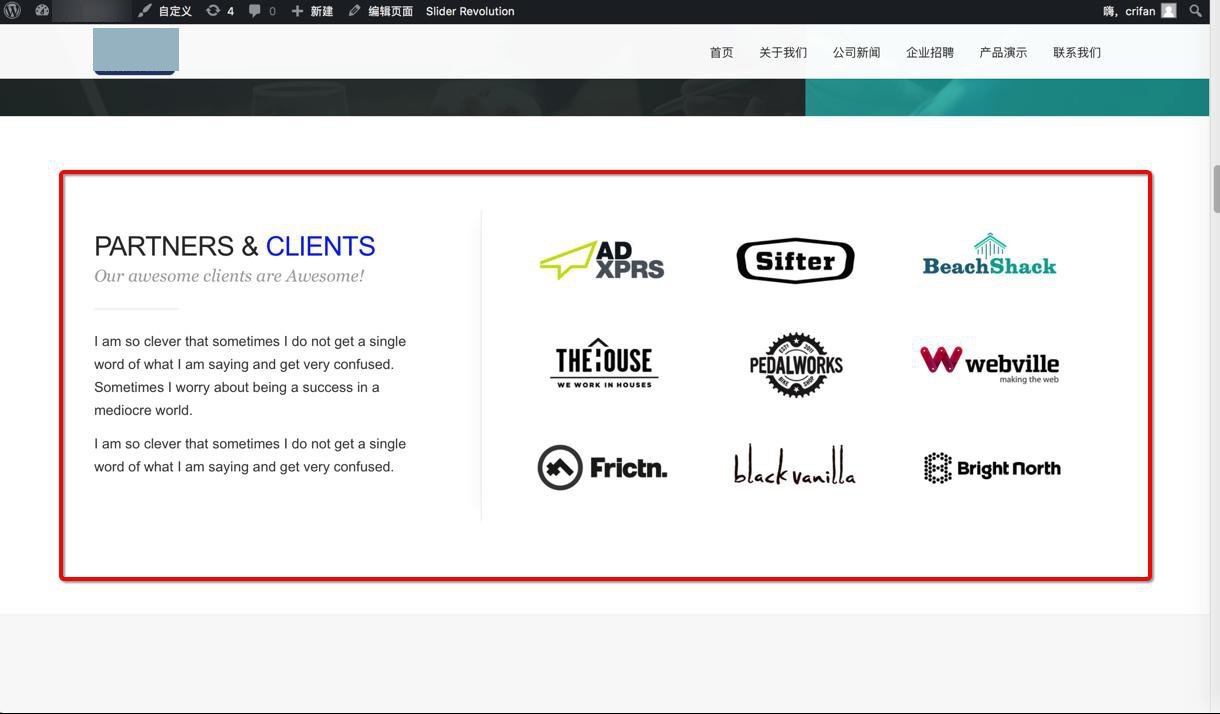Go to 首页 home page

tap(721, 52)
